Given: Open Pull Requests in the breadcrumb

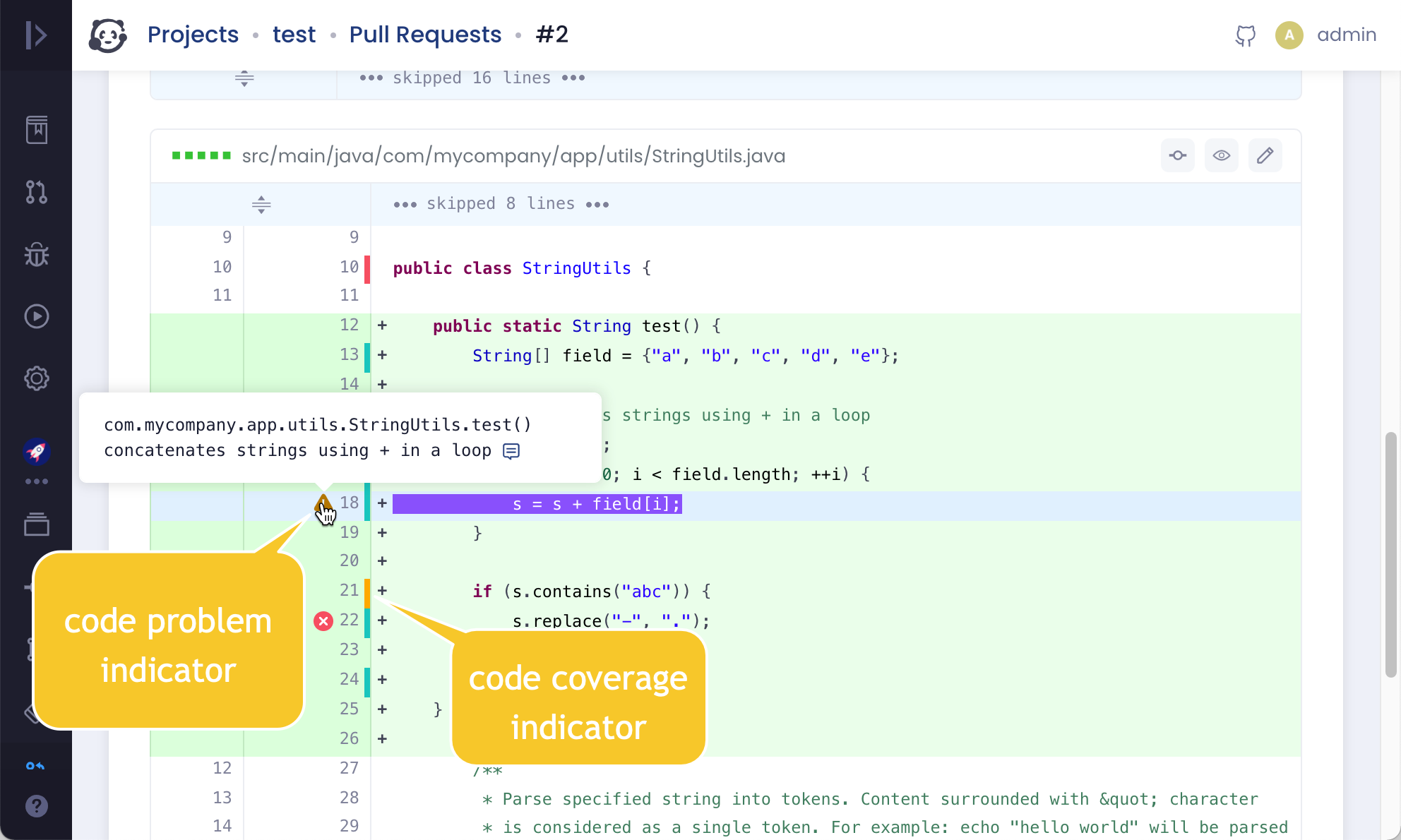Looking at the screenshot, I should pyautogui.click(x=425, y=35).
